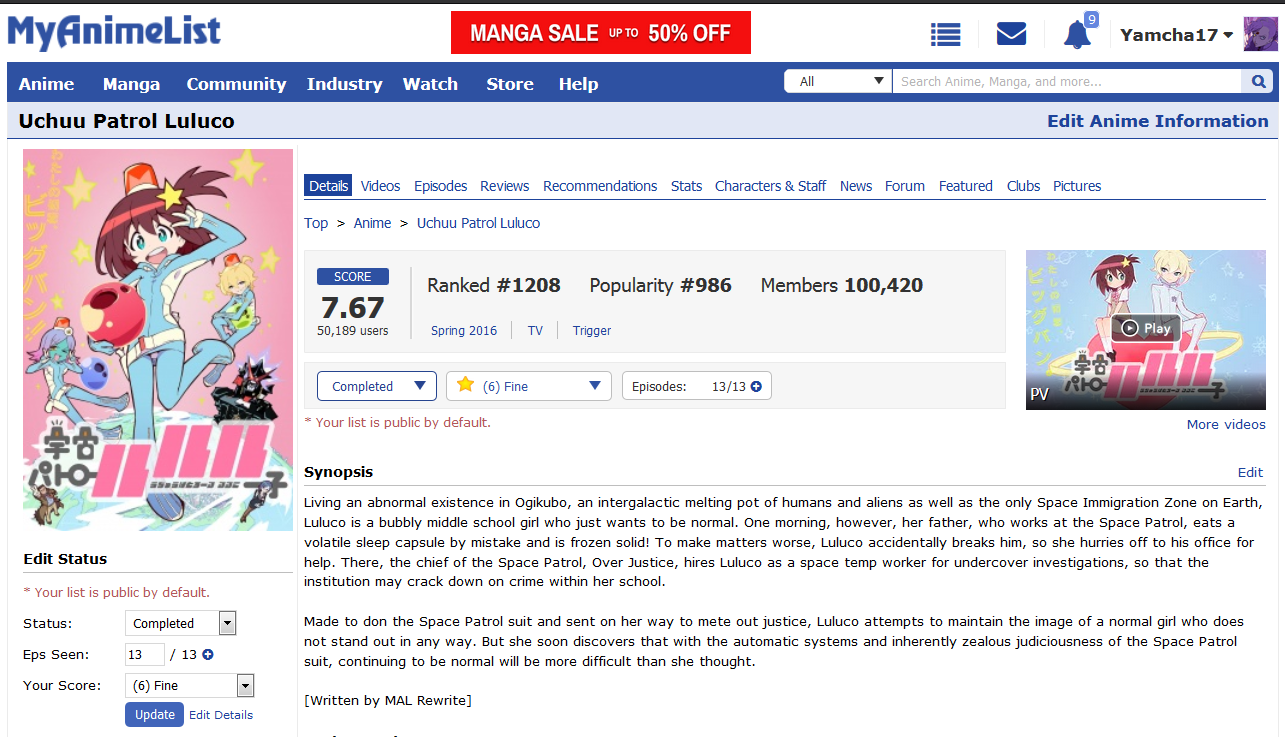Image resolution: width=1285 pixels, height=737 pixels.
Task: Open the Anime navigation menu
Action: coord(46,84)
